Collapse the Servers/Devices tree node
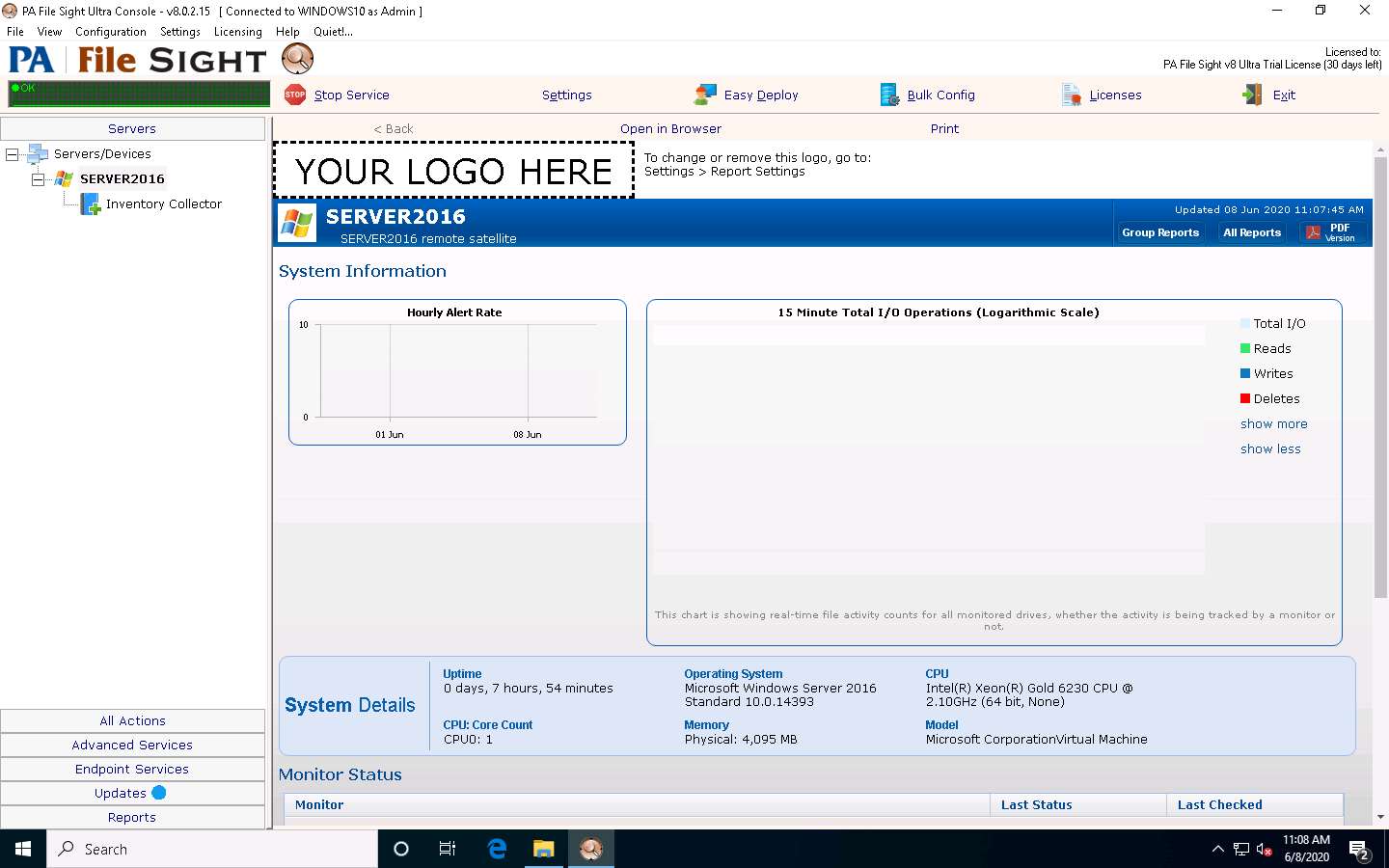 [12, 154]
